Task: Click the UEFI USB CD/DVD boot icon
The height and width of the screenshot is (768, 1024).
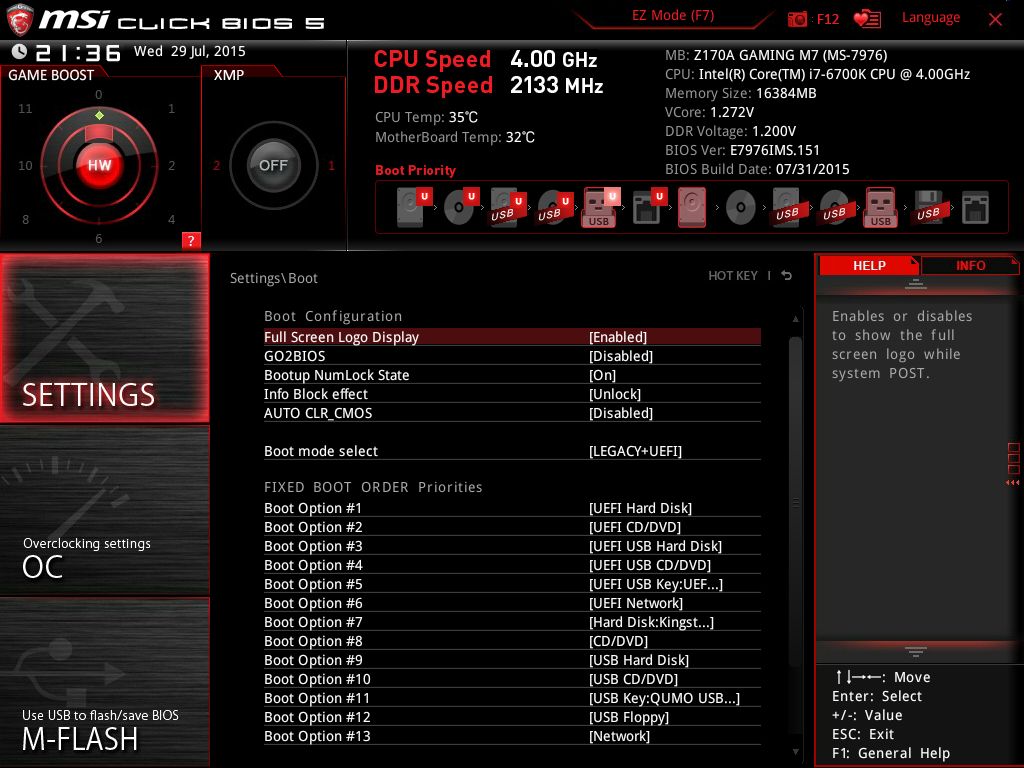Action: pyautogui.click(x=554, y=207)
